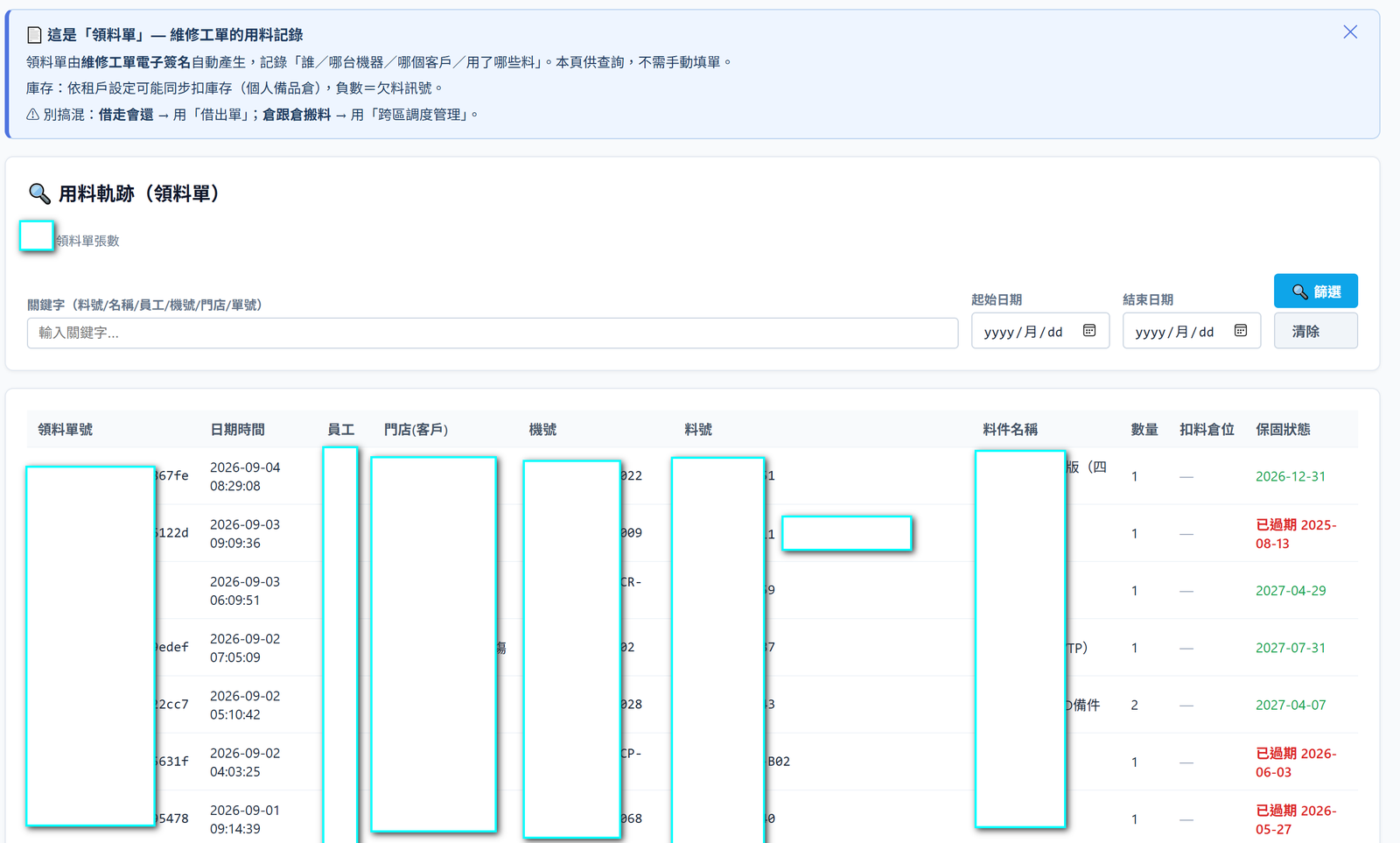Image resolution: width=1400 pixels, height=843 pixels.
Task: Select the date cell 2026-09-04 08:29:08
Action: click(x=245, y=476)
